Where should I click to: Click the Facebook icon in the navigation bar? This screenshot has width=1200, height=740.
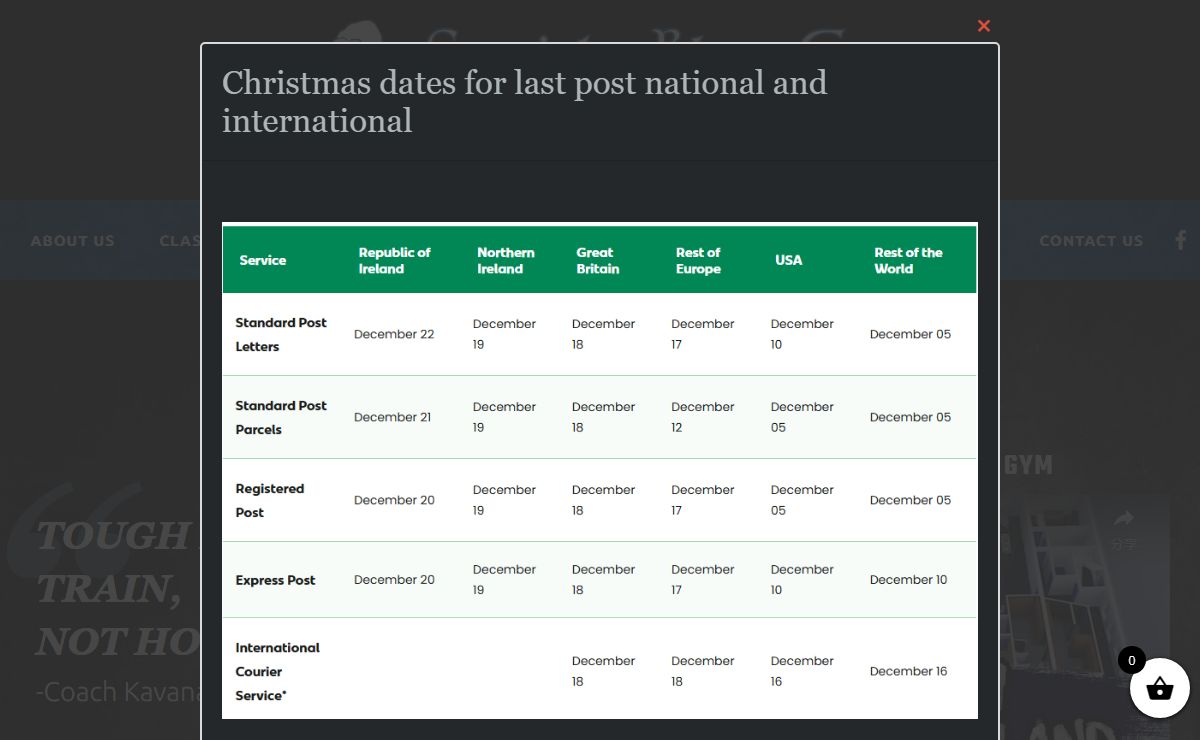(x=1181, y=240)
